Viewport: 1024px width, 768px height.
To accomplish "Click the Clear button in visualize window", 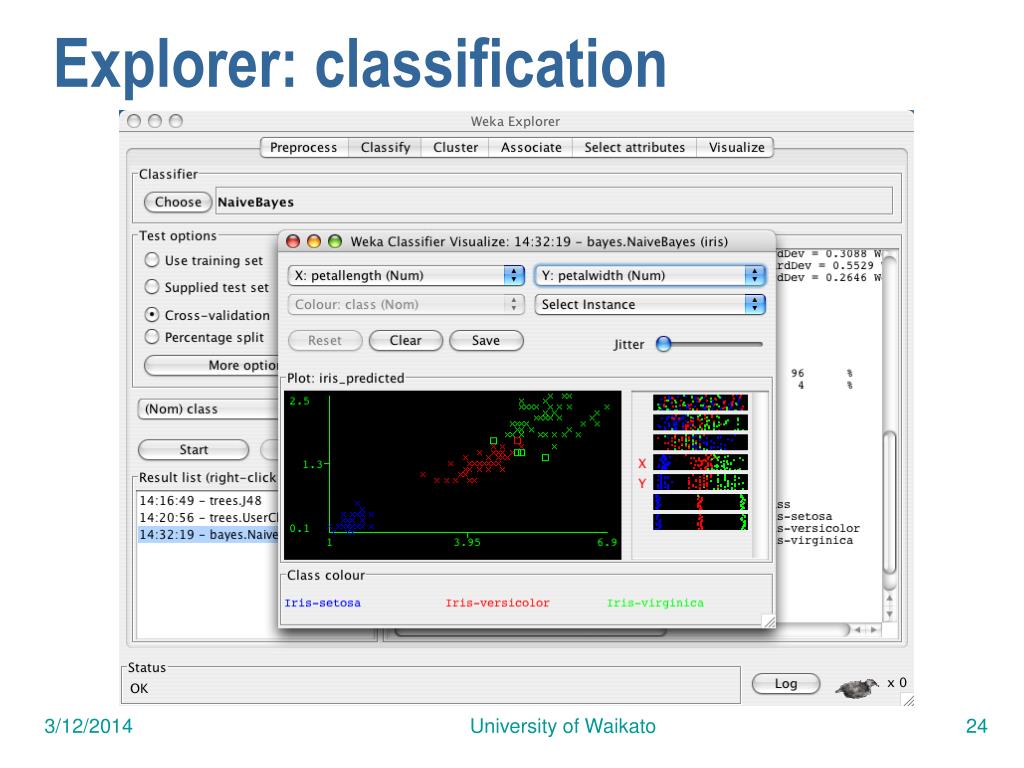I will [x=406, y=340].
